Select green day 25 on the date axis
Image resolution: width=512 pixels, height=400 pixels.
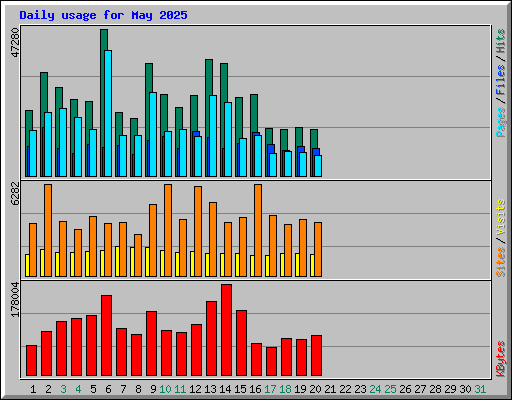(x=390, y=389)
